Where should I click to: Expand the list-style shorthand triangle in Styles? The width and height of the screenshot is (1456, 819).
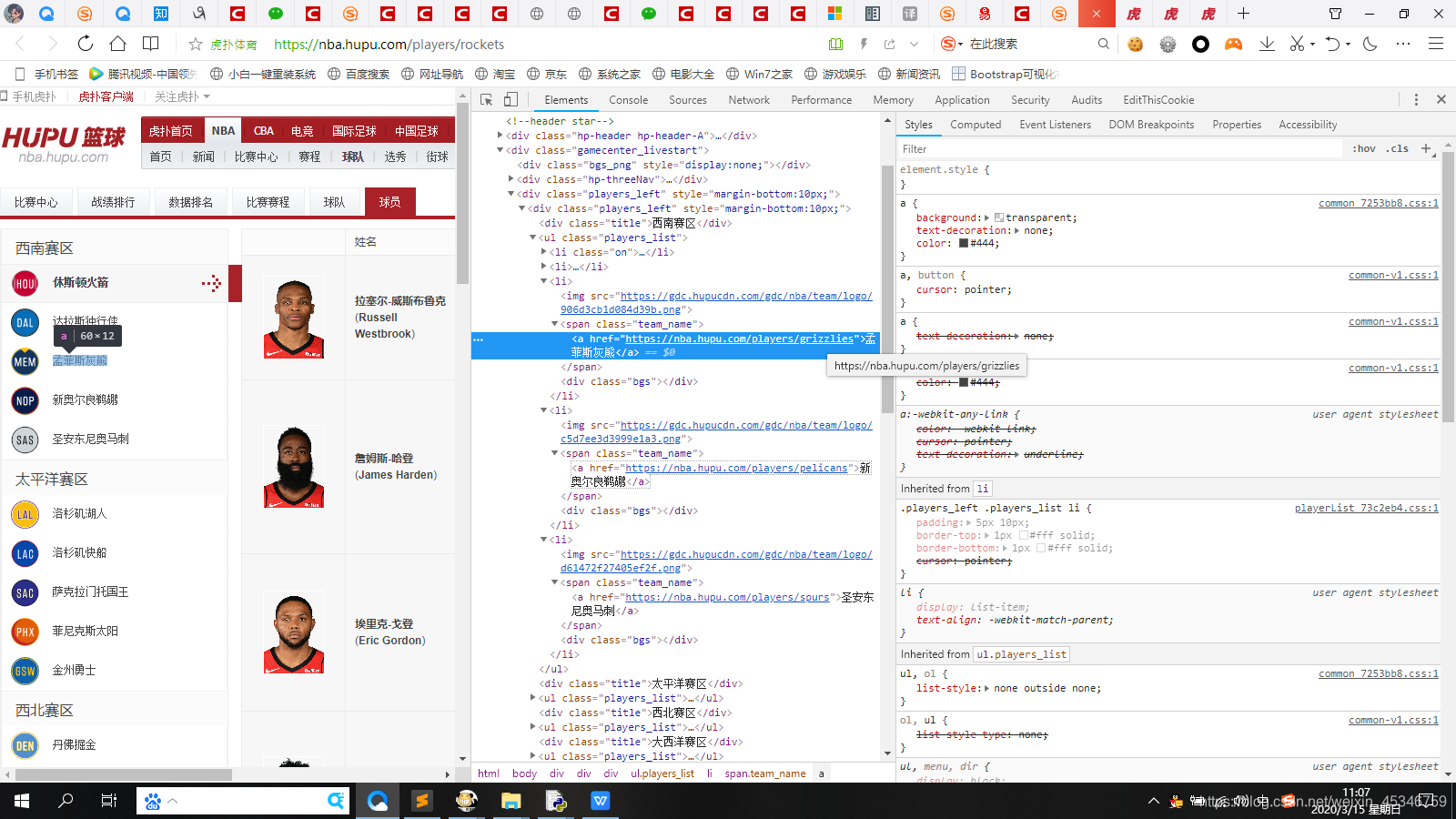coord(988,688)
